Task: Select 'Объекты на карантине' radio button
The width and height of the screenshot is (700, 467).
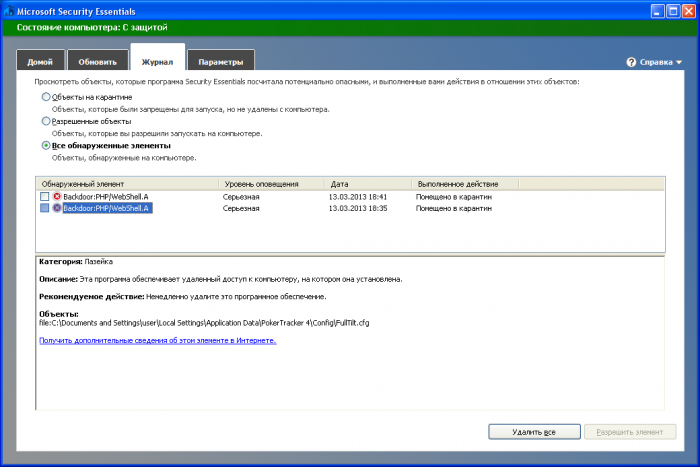Action: 46,97
